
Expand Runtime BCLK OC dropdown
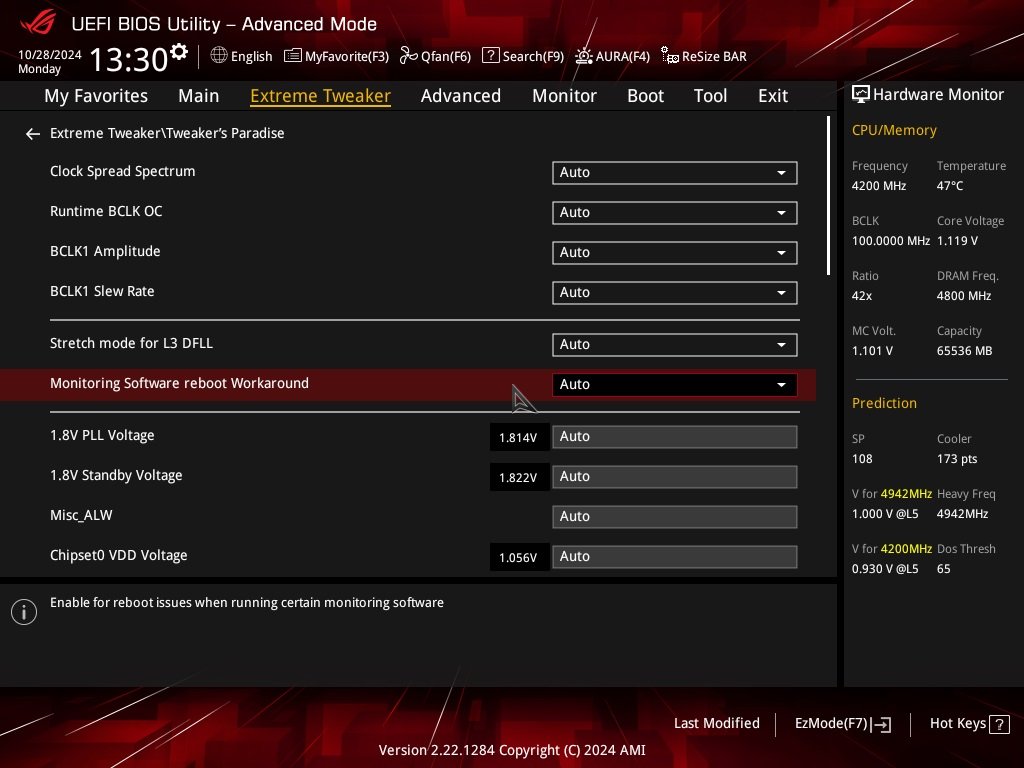pyautogui.click(x=675, y=213)
